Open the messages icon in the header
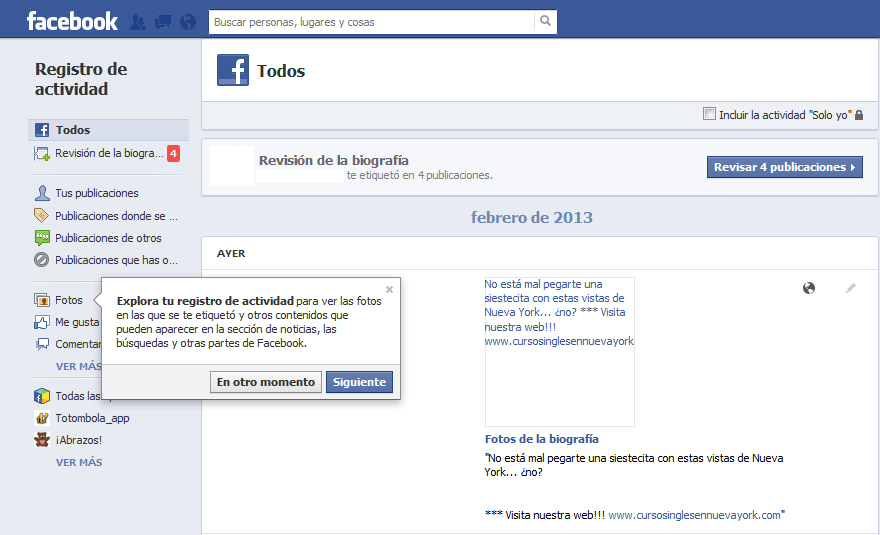The height and width of the screenshot is (535, 880). coord(163,22)
